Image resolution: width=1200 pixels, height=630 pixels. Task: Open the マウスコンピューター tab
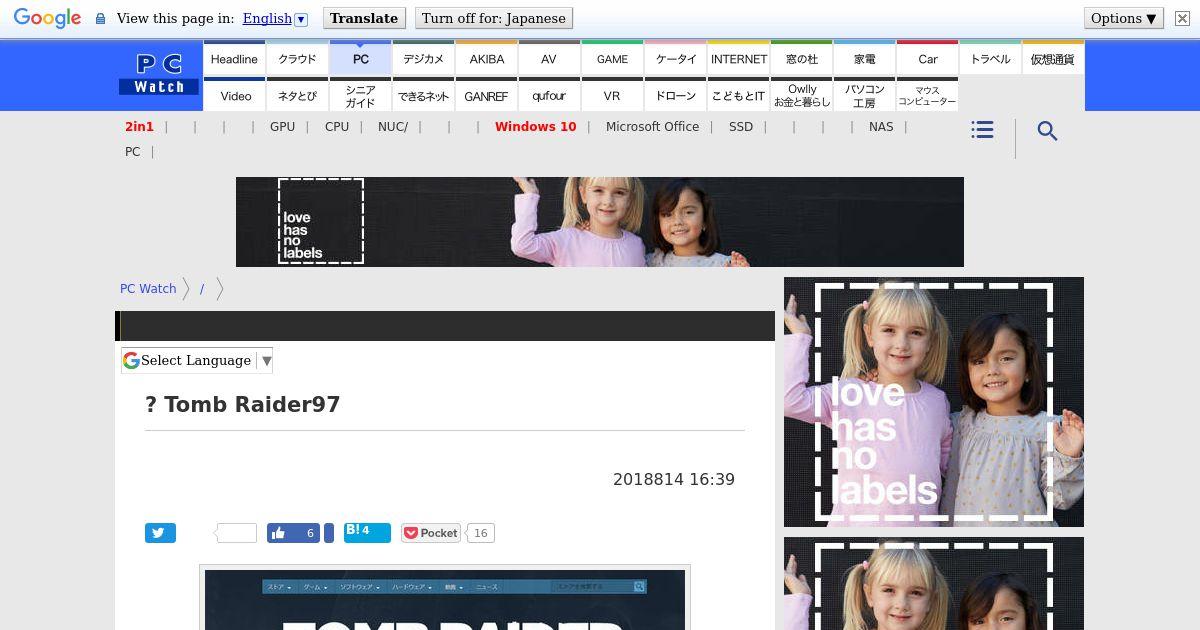point(927,95)
